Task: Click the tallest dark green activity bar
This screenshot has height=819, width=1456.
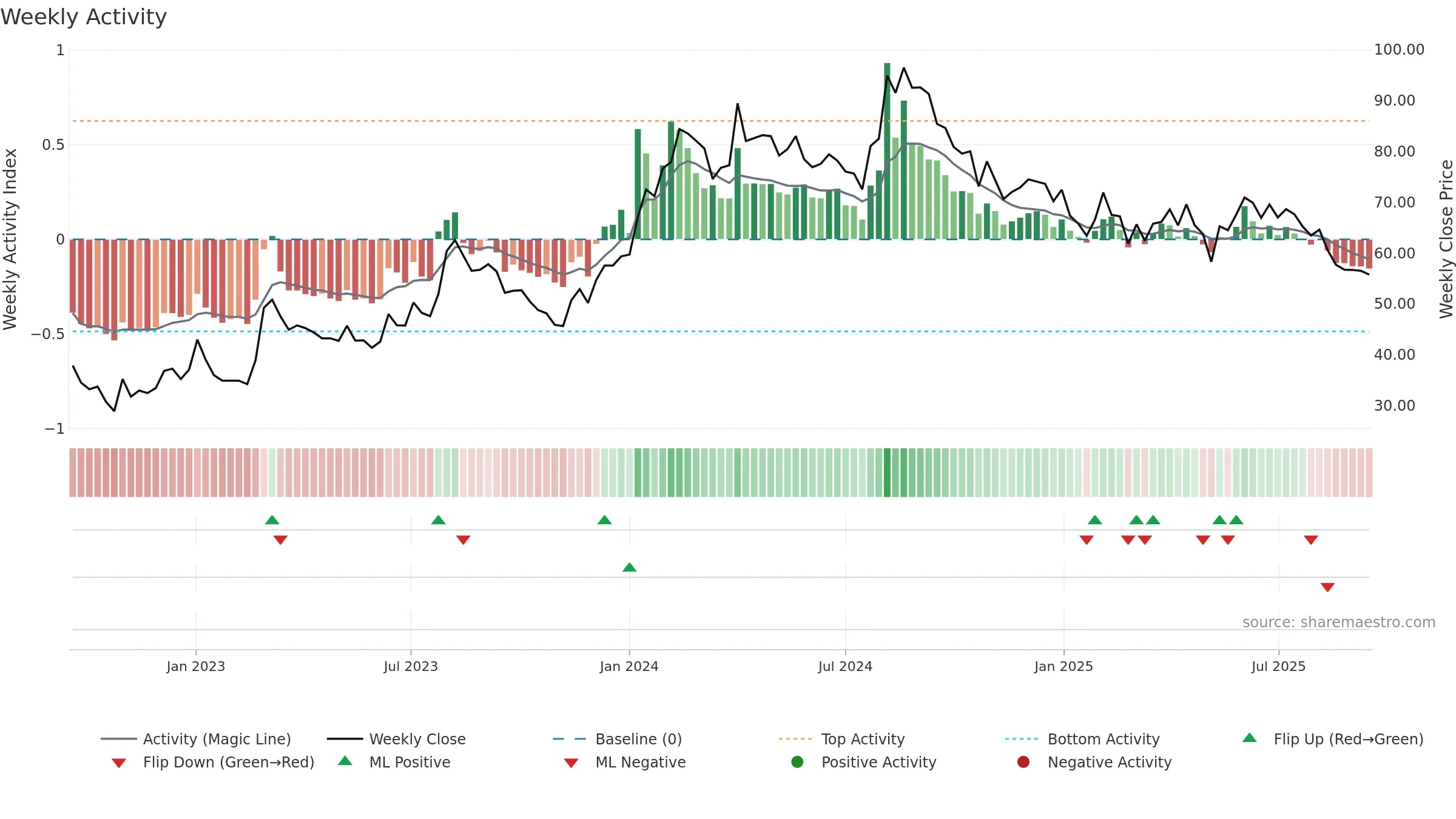Action: point(887,151)
